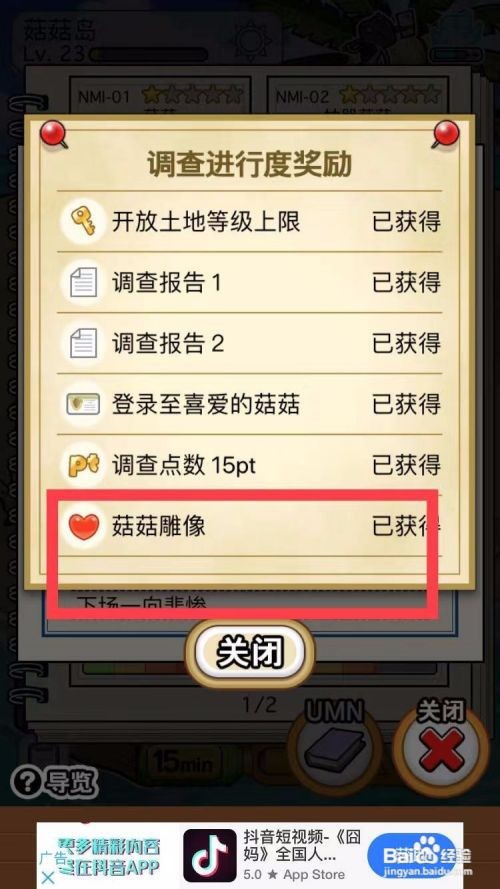500x889 pixels.
Task: Tap the golden key icon
Action: (83, 221)
